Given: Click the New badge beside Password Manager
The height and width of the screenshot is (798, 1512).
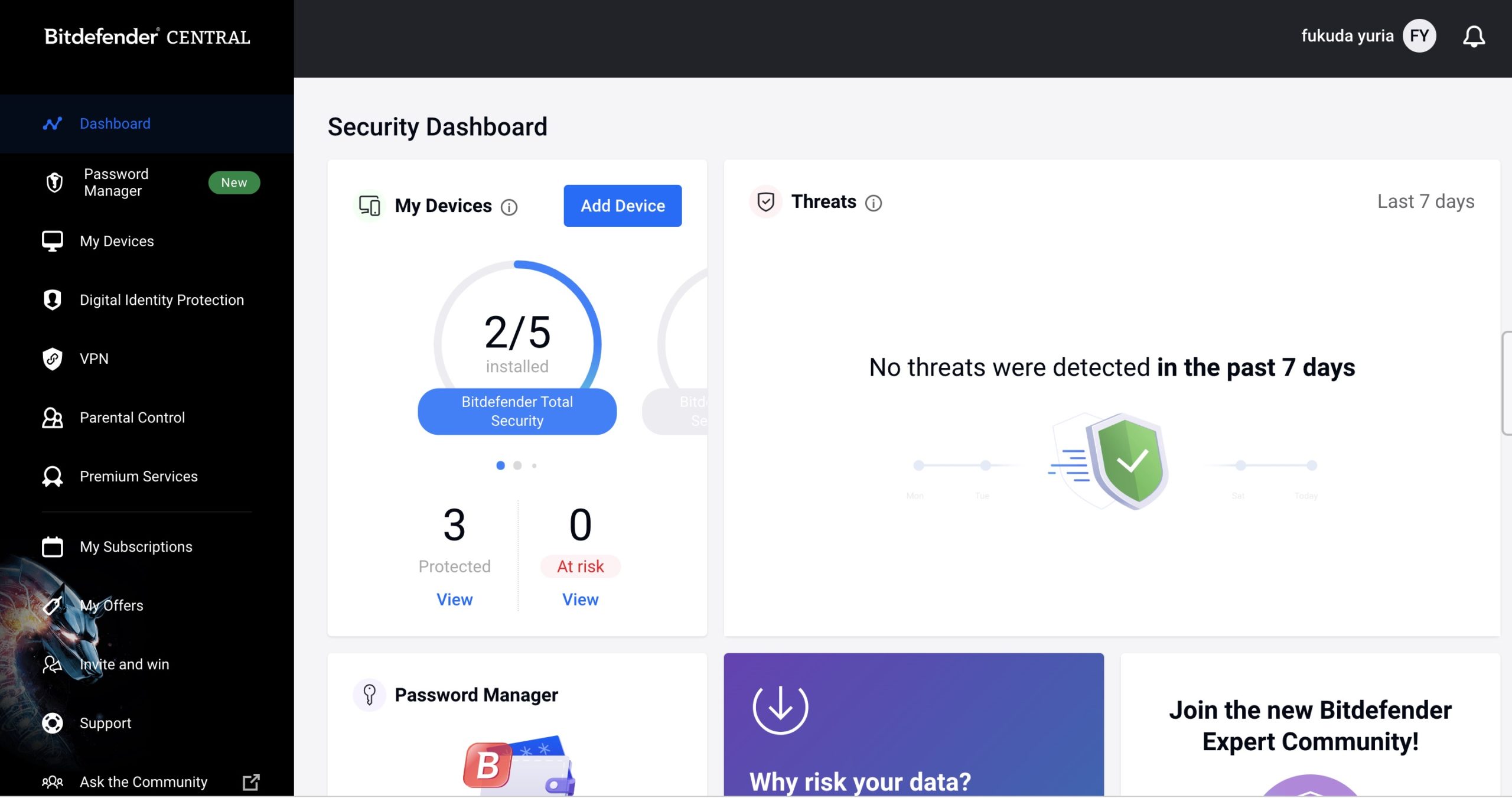Looking at the screenshot, I should point(234,183).
